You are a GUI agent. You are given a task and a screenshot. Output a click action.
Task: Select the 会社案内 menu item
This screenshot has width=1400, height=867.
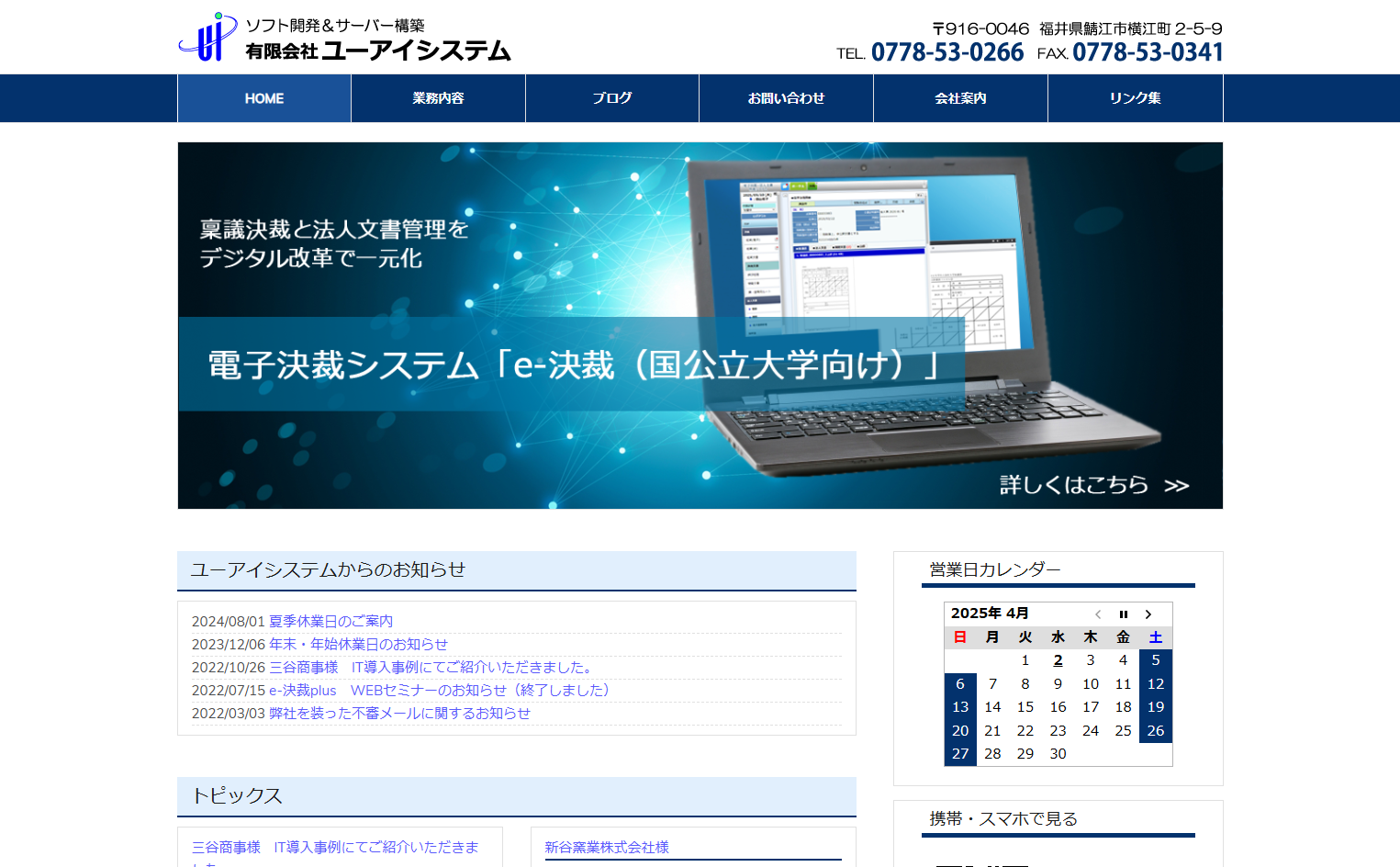coord(960,98)
